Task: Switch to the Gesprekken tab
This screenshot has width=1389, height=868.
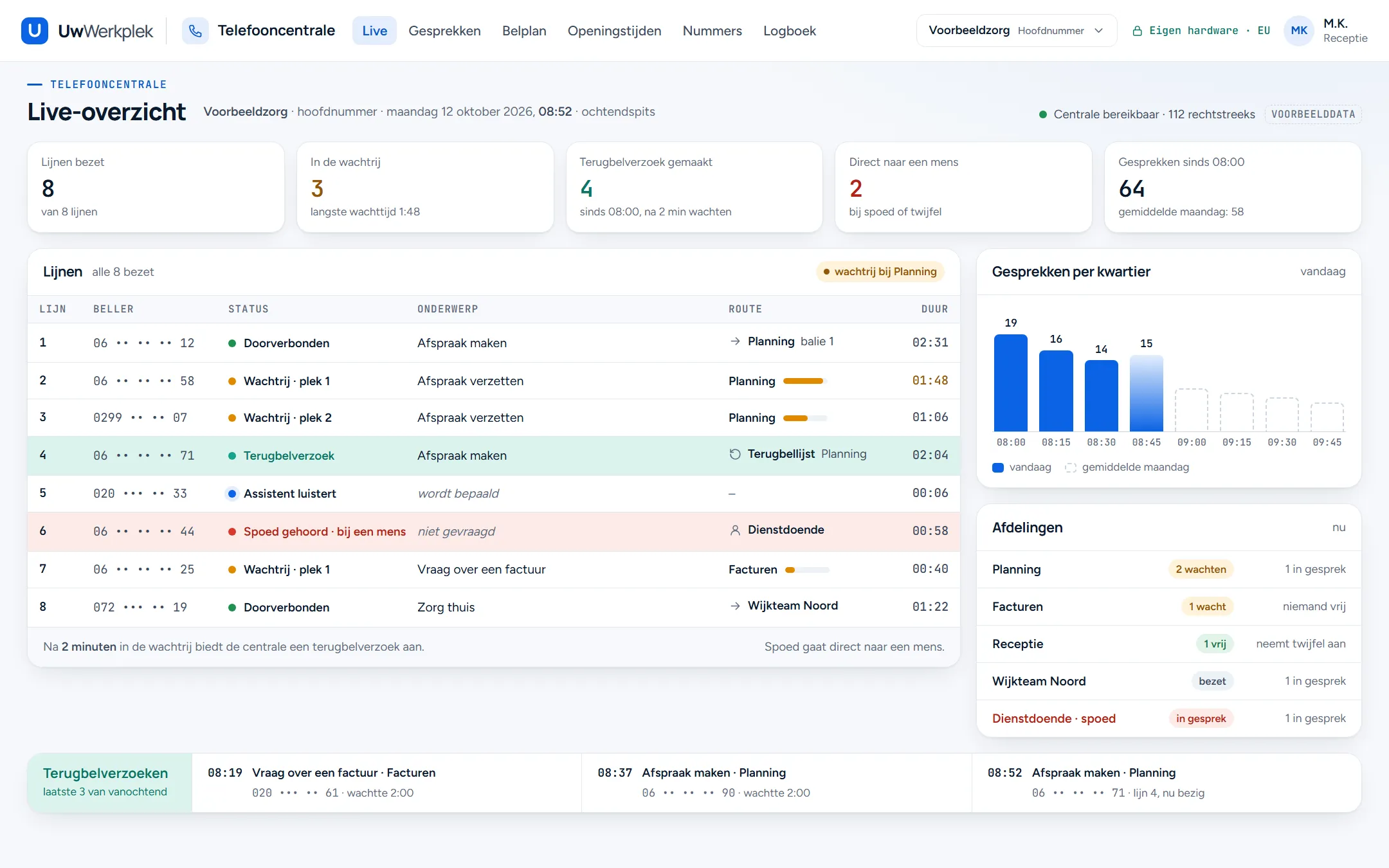Action: (x=444, y=31)
